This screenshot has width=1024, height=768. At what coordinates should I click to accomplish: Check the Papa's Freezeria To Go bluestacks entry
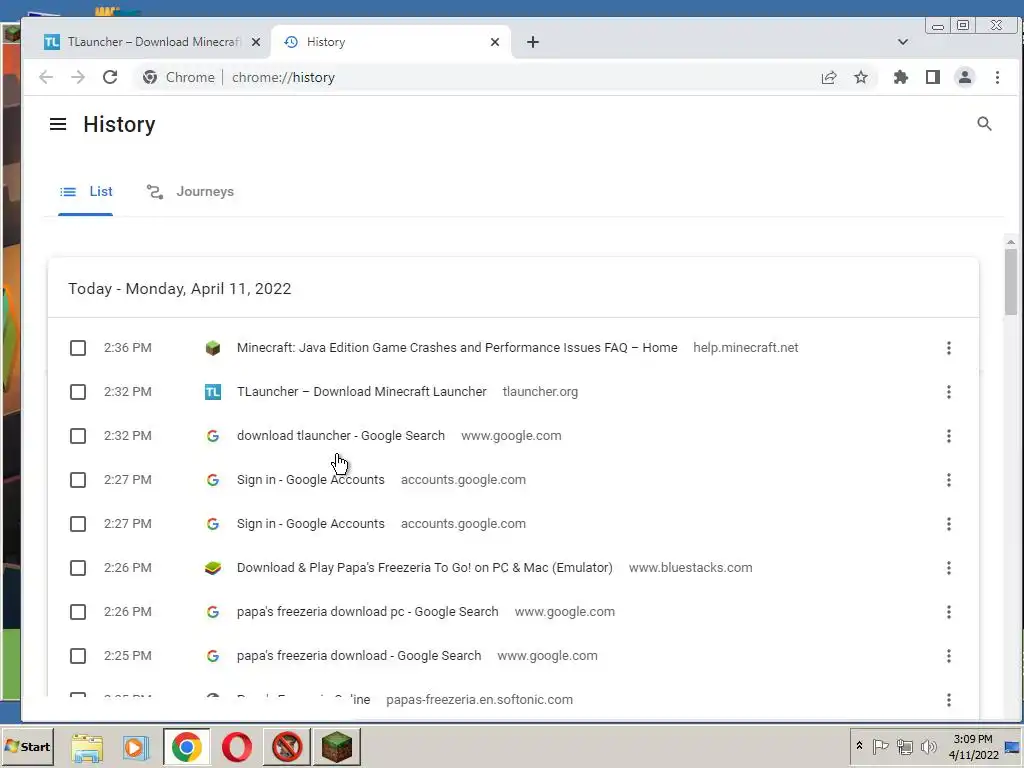[x=78, y=568]
